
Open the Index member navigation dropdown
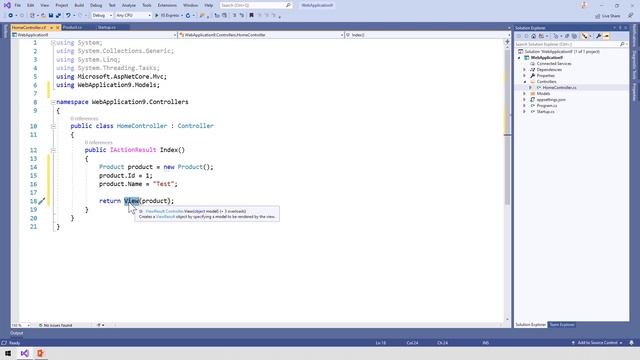coord(427,35)
